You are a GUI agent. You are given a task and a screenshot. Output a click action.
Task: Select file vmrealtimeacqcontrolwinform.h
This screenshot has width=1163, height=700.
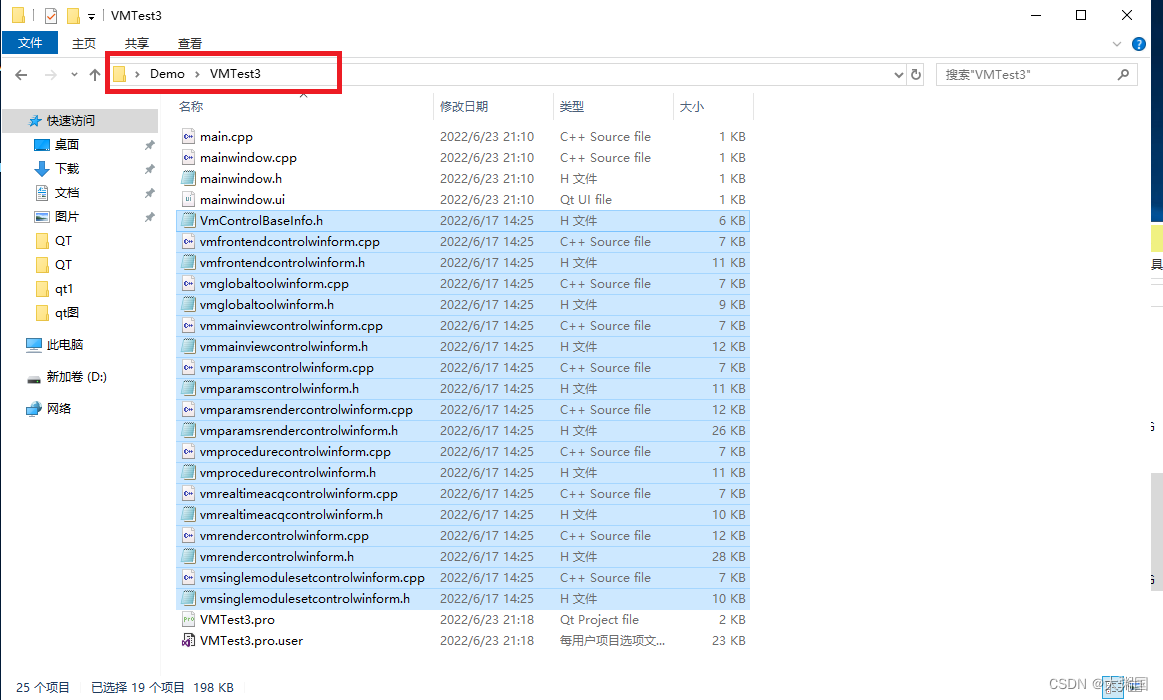pyautogui.click(x=463, y=515)
